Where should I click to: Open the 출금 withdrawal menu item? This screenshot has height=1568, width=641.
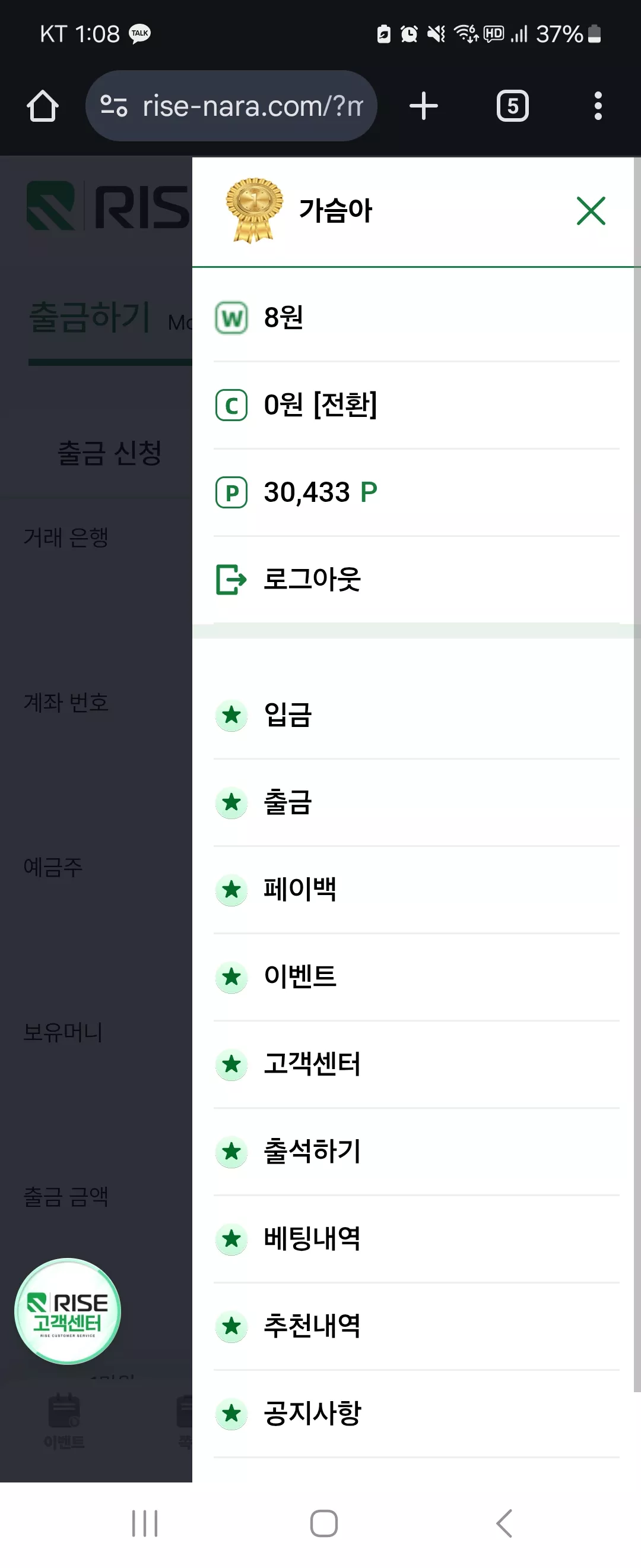tap(417, 802)
